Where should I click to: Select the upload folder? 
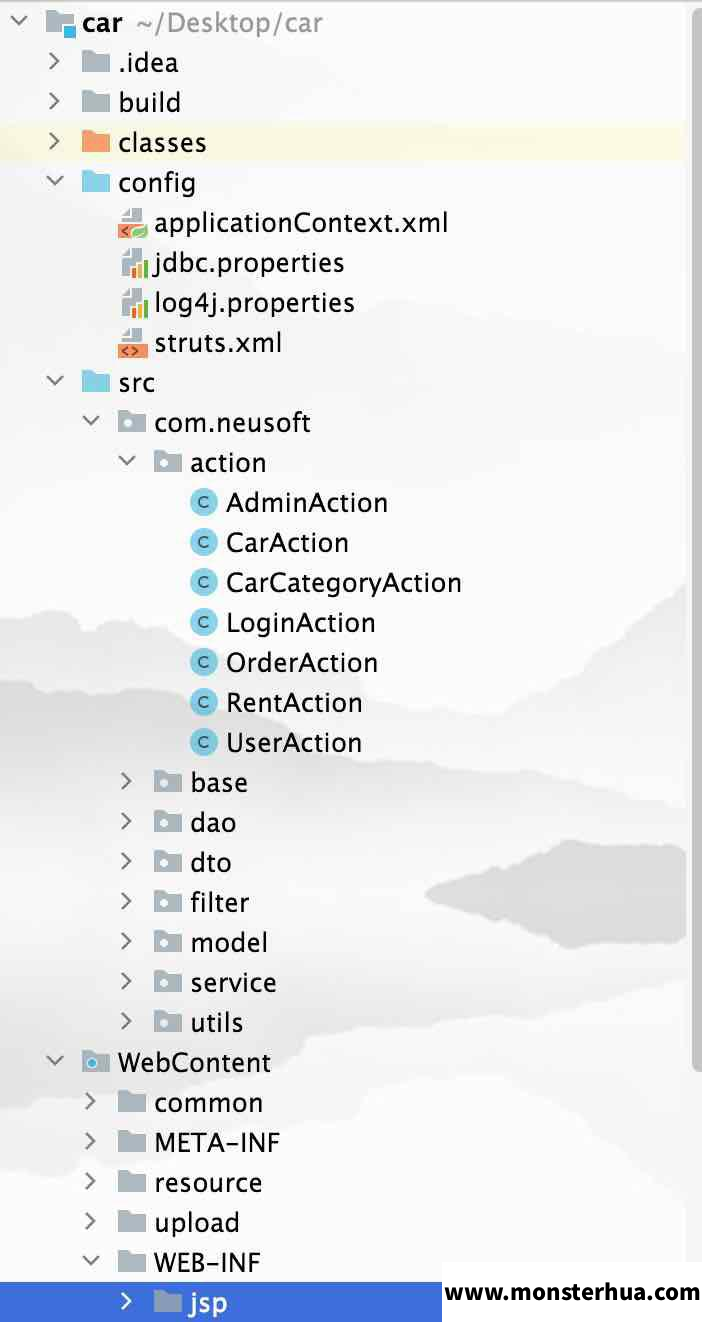tap(197, 1223)
